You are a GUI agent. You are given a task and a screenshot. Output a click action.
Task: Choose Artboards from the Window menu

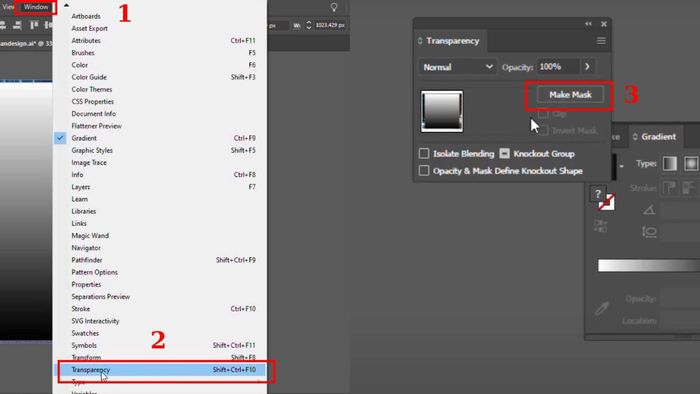coord(161,16)
